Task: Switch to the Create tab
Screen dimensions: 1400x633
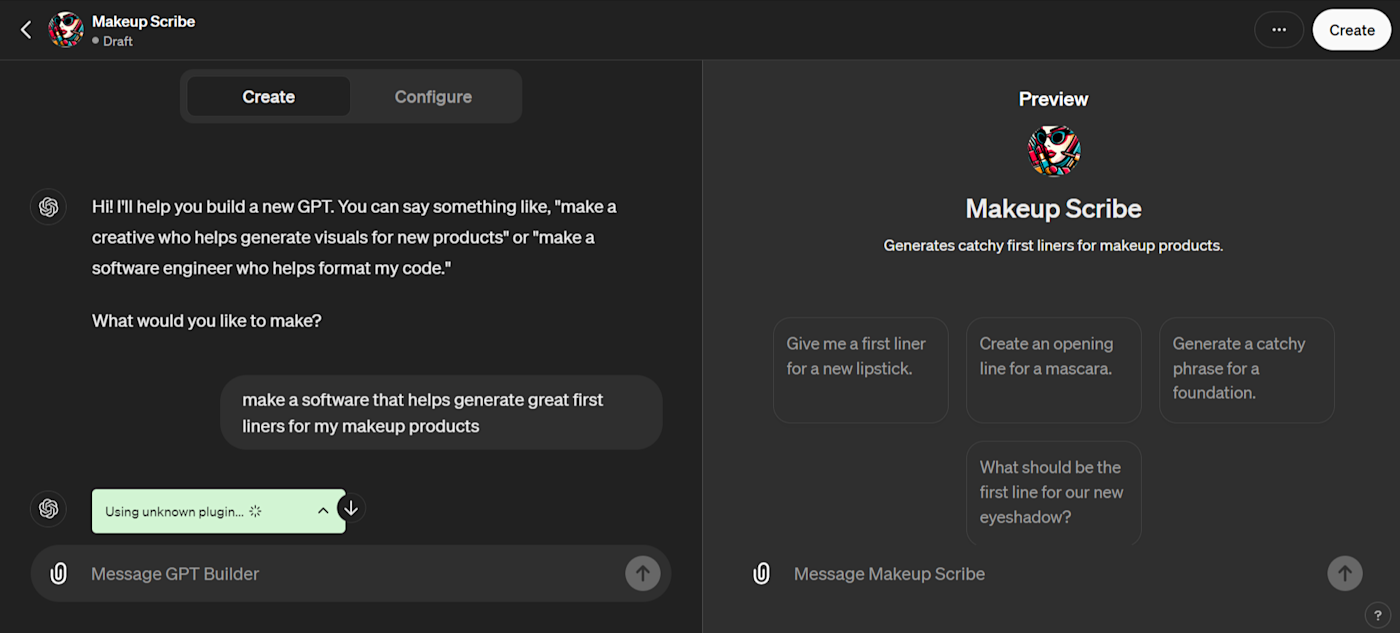Action: pyautogui.click(x=268, y=97)
